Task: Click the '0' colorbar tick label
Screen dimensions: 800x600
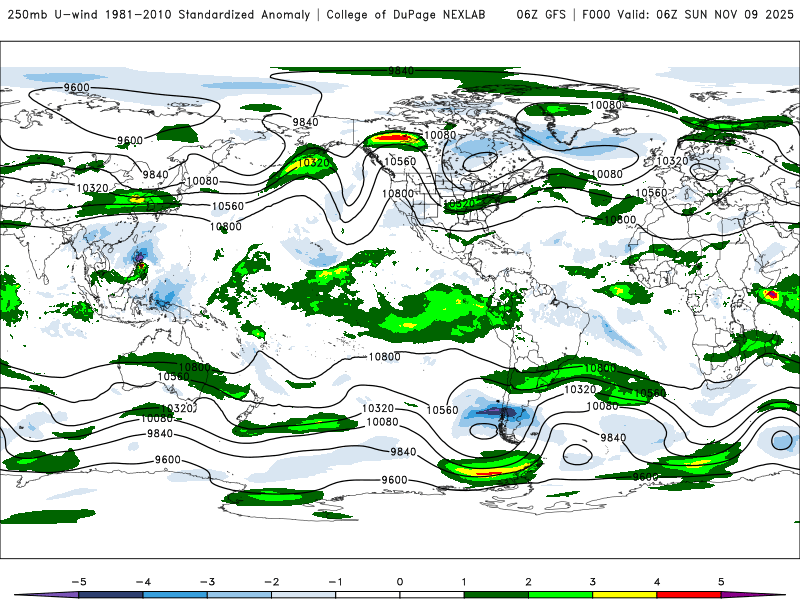Action: [399, 582]
